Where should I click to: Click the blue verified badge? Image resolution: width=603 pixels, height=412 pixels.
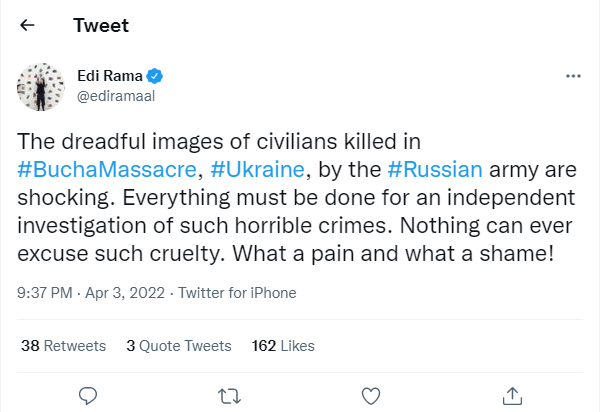pos(156,74)
